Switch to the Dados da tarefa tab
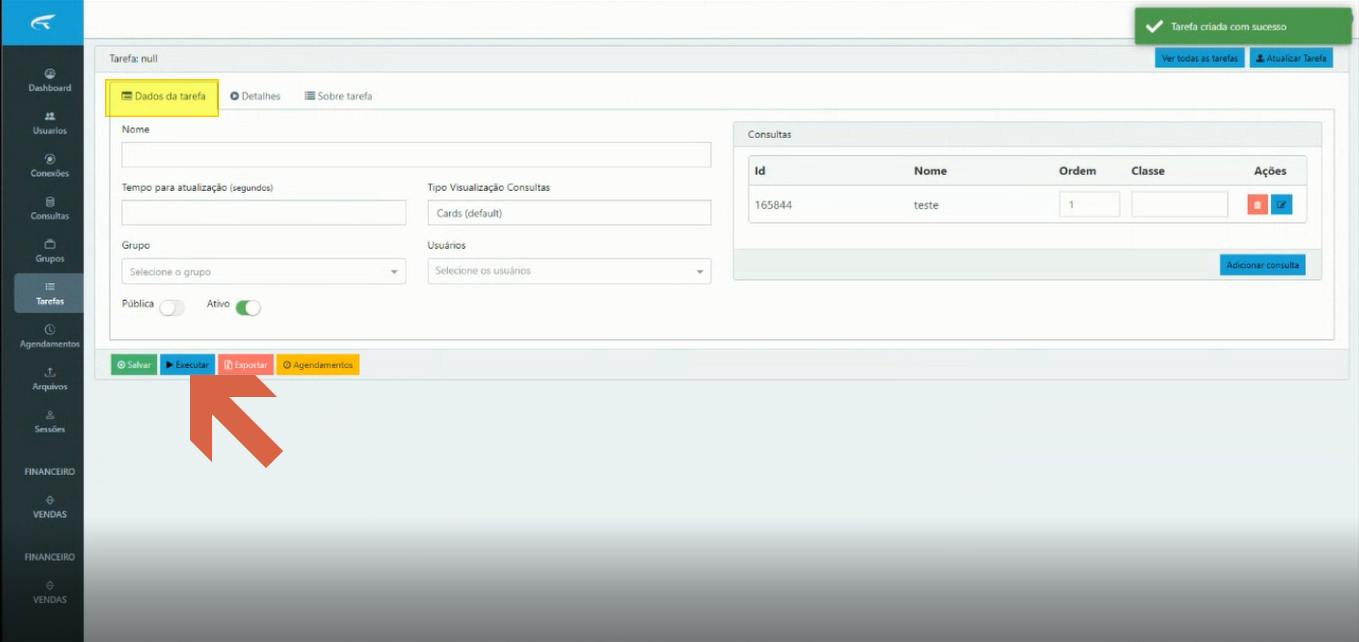This screenshot has height=642, width=1359. [x=163, y=97]
